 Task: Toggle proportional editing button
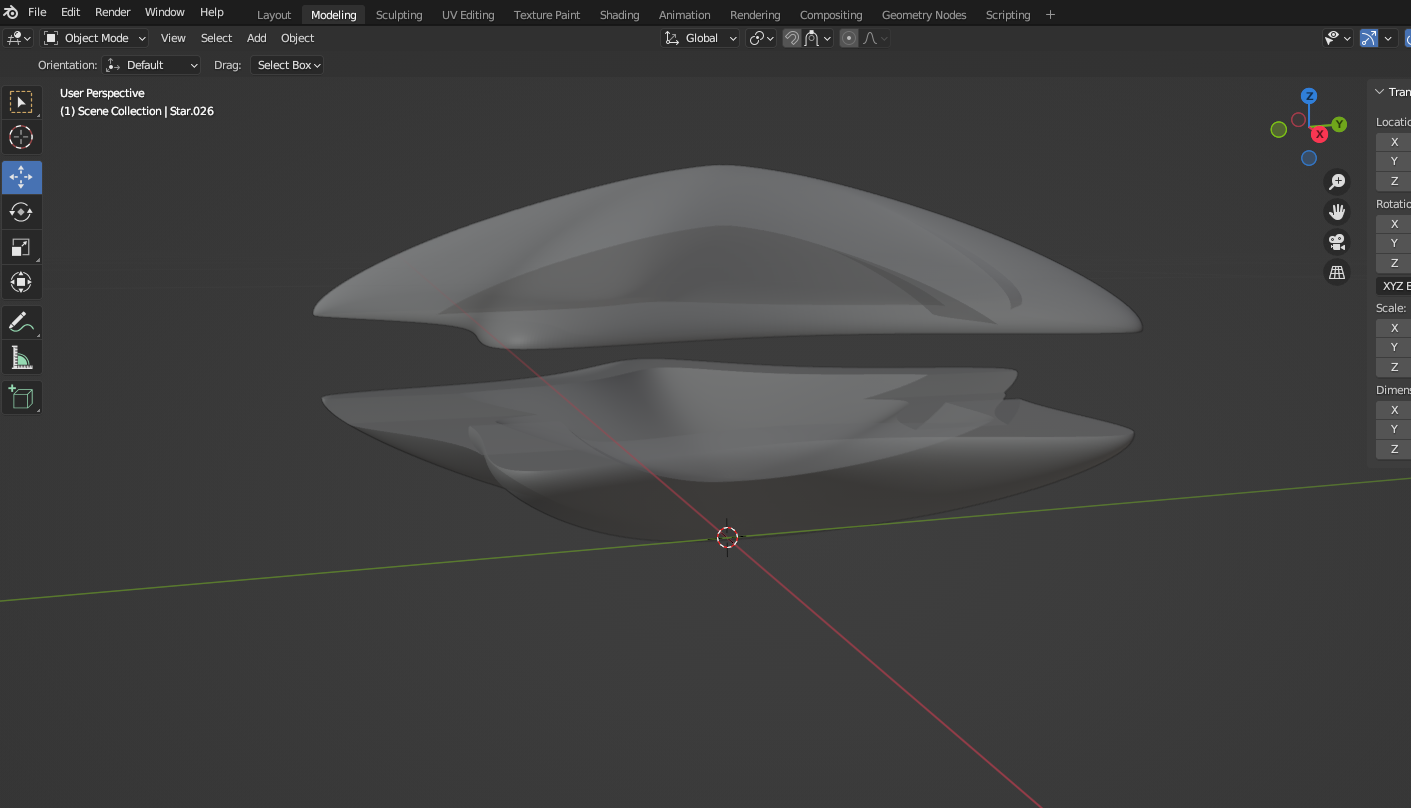tap(849, 38)
